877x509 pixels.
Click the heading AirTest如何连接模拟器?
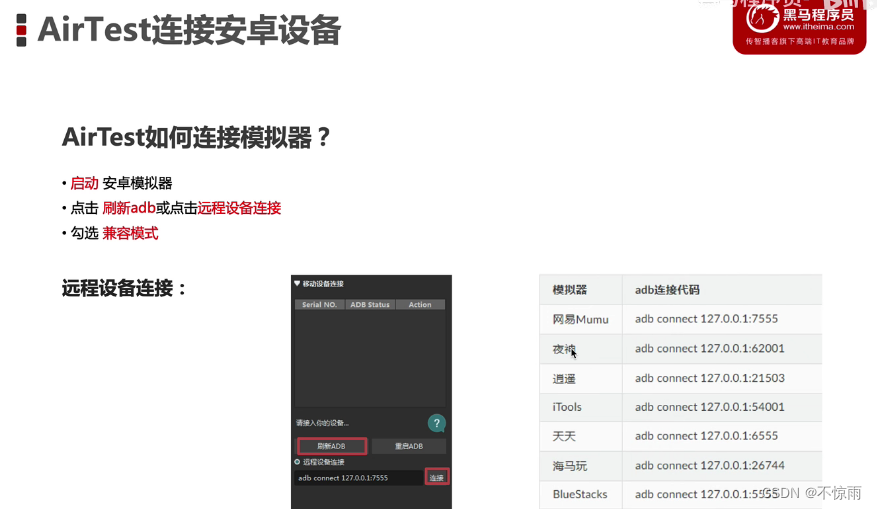pyautogui.click(x=196, y=137)
